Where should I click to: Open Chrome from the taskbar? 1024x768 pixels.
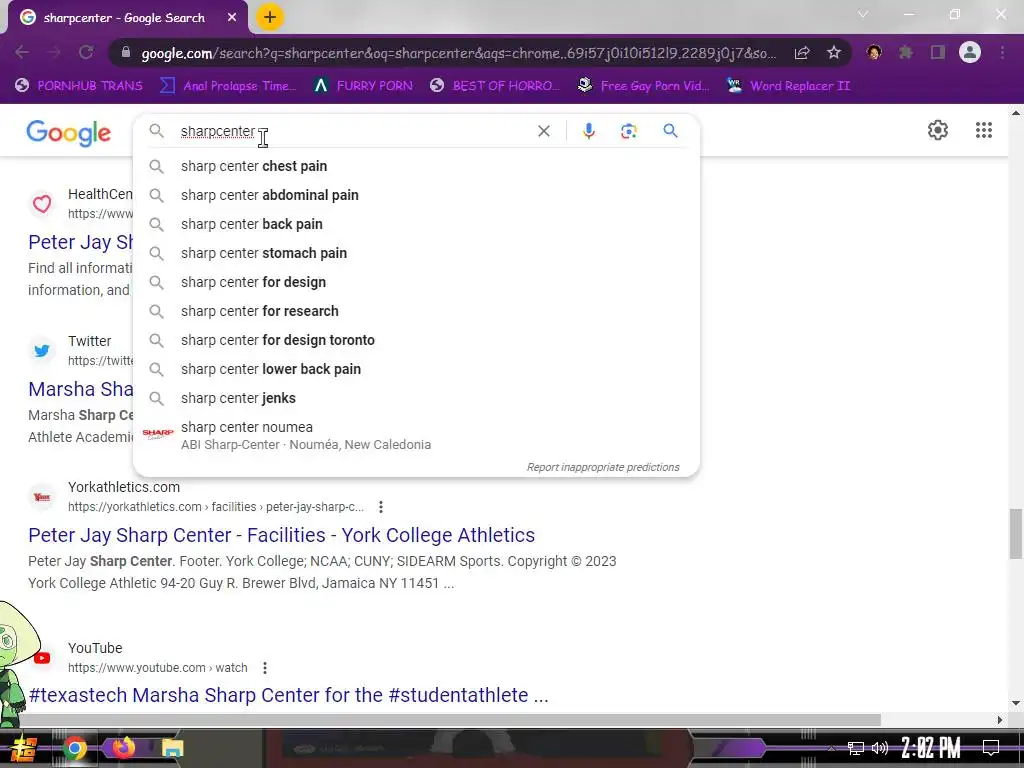(74, 748)
